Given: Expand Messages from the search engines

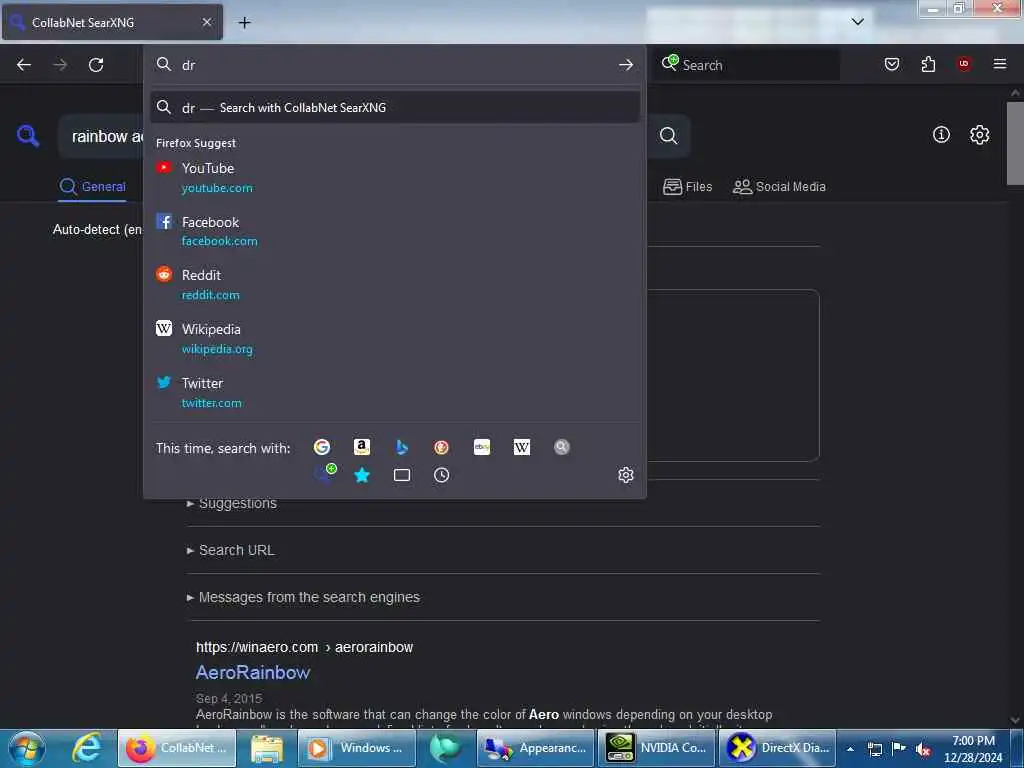Looking at the screenshot, I should pyautogui.click(x=303, y=598).
